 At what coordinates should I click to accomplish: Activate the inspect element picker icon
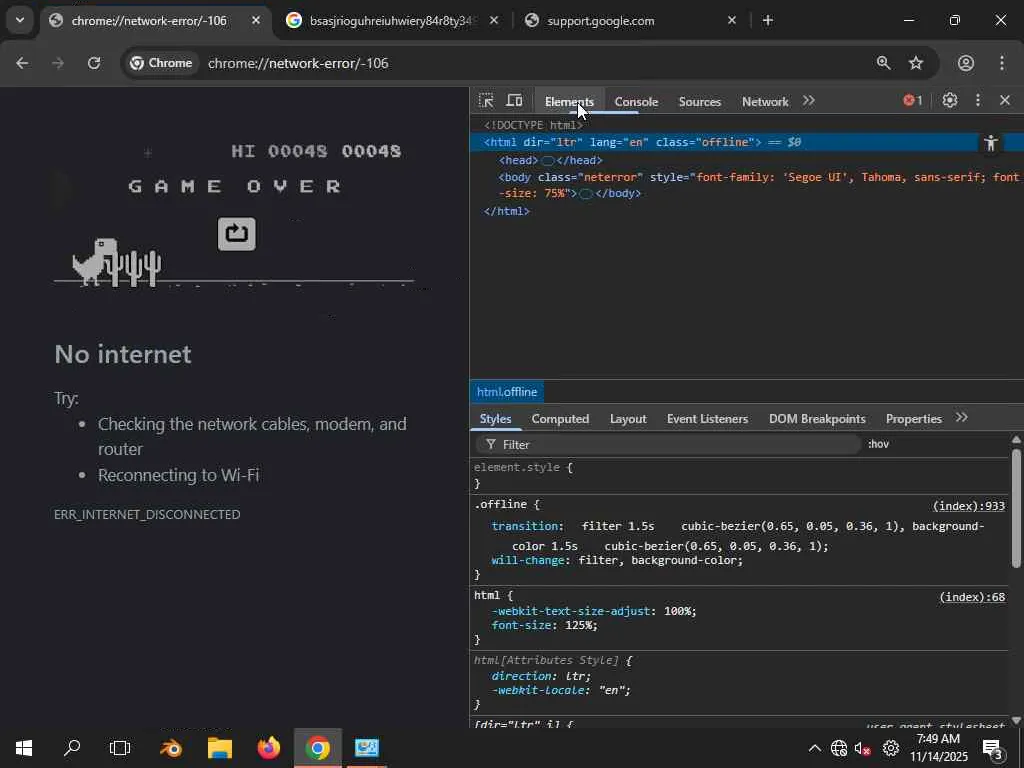[486, 101]
